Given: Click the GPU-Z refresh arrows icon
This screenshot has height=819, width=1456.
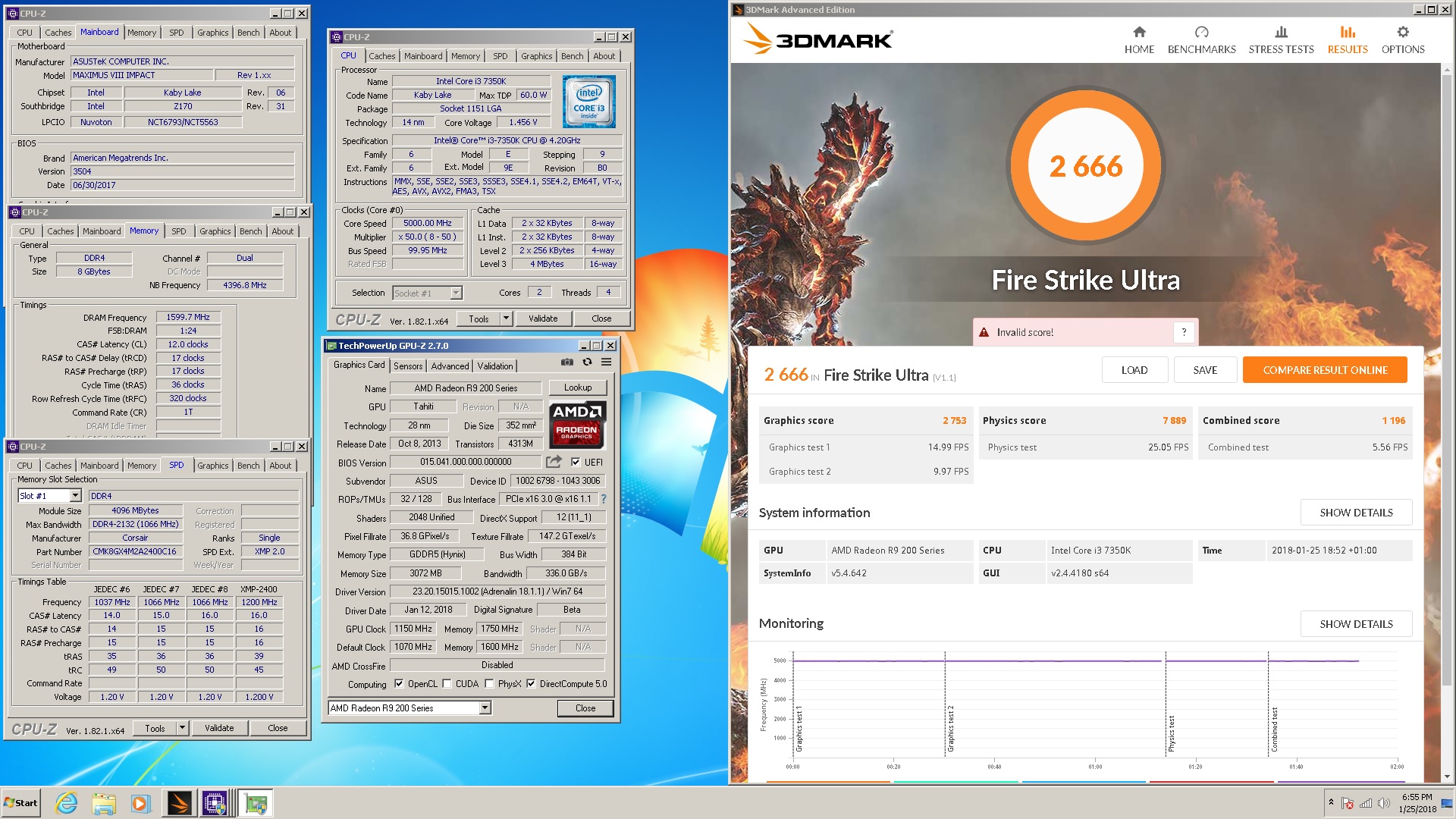Looking at the screenshot, I should tap(587, 362).
